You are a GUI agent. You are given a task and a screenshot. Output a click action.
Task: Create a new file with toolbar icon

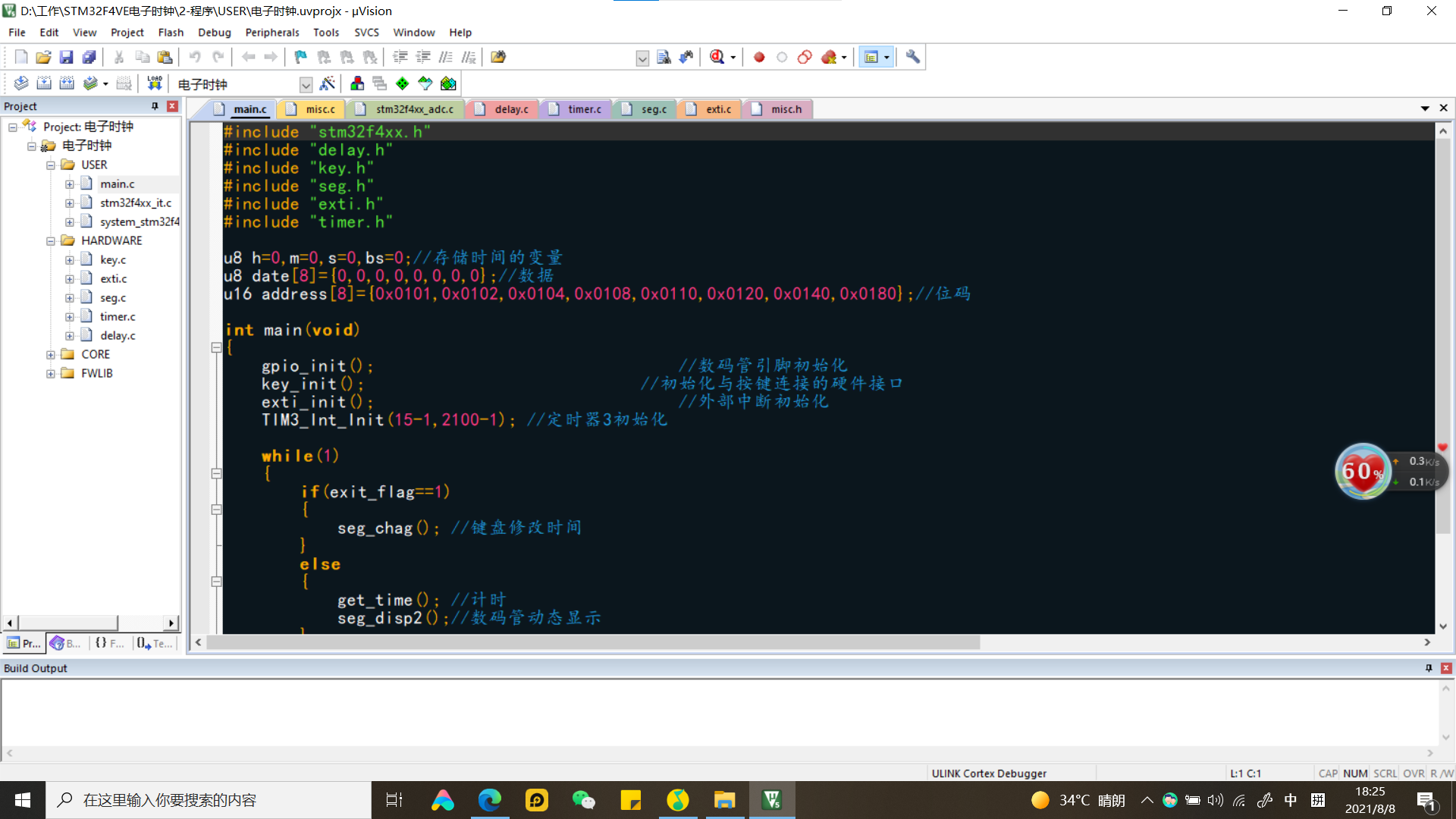[x=21, y=57]
